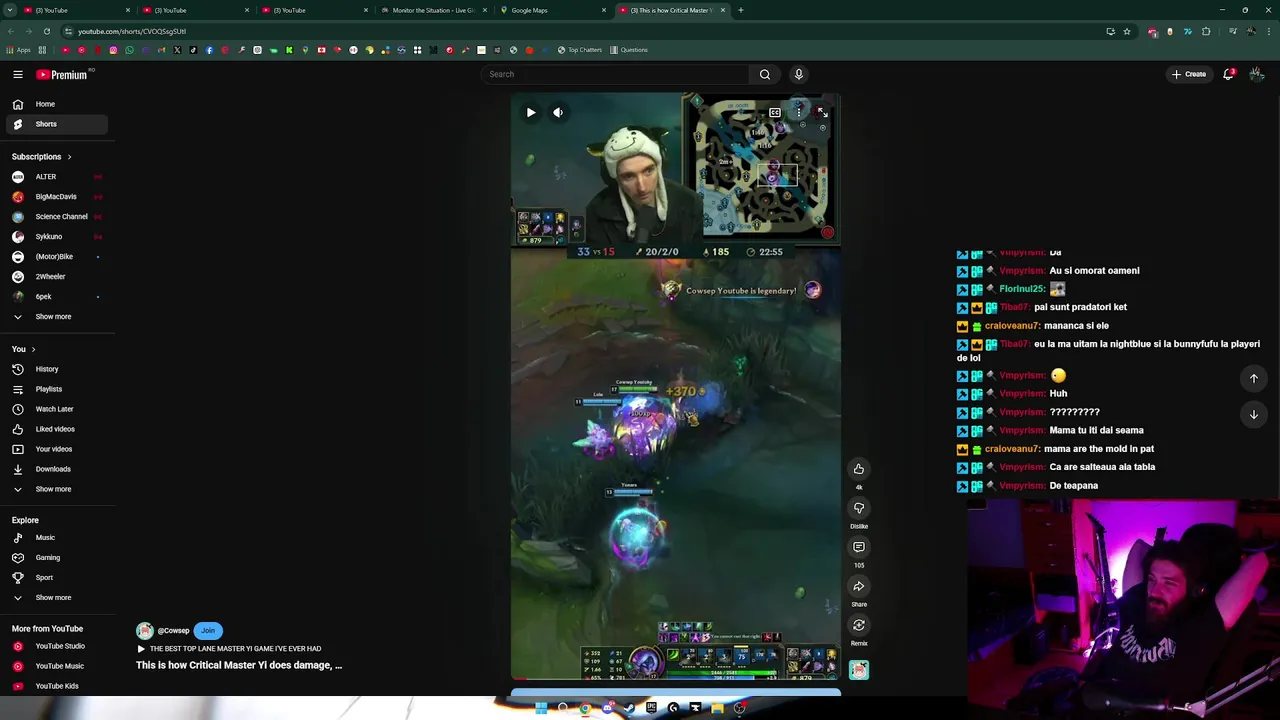Open Discord from the taskbar
Image resolution: width=1280 pixels, height=720 pixels.
click(607, 708)
